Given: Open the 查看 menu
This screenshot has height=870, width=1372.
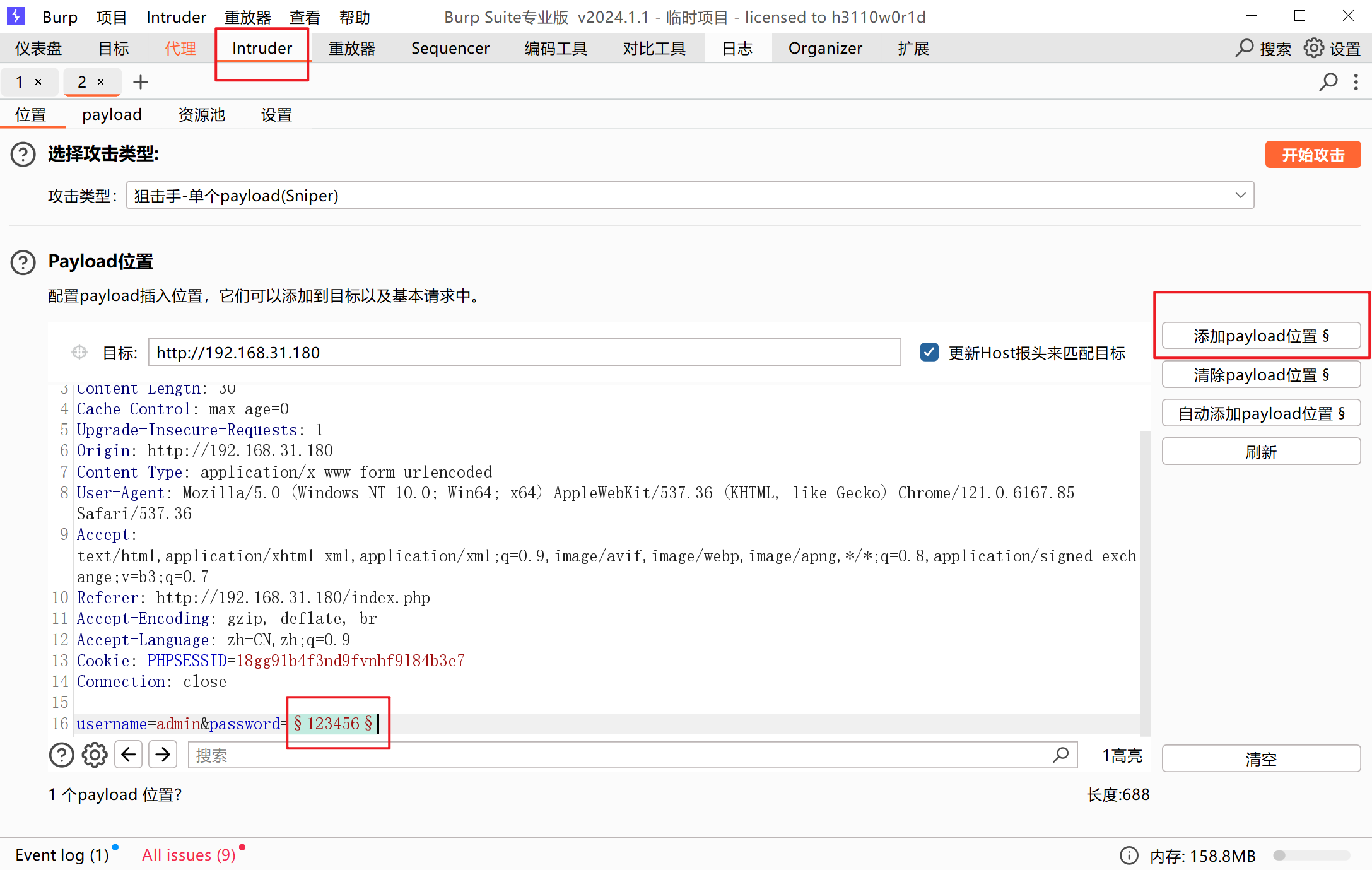Looking at the screenshot, I should tap(305, 17).
